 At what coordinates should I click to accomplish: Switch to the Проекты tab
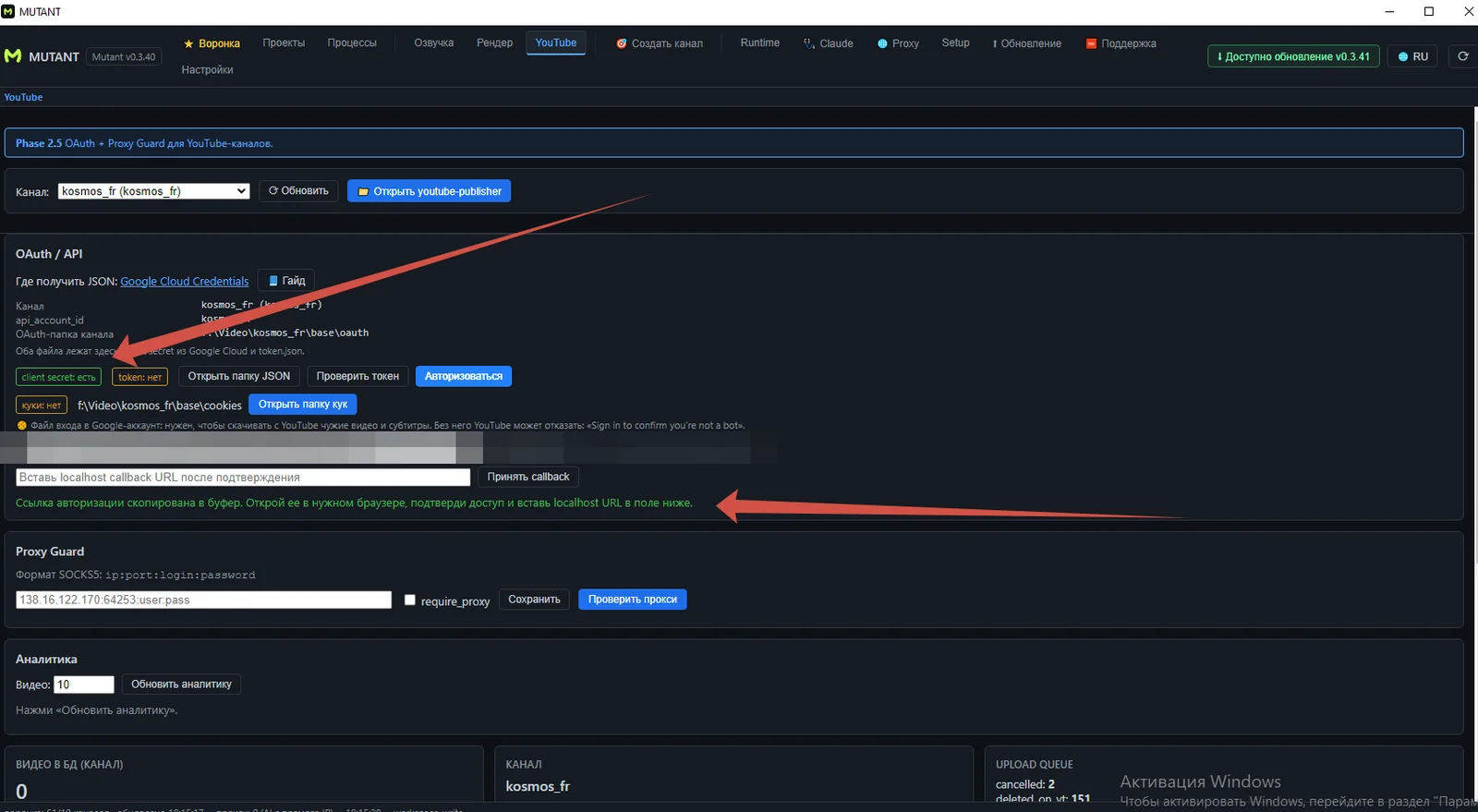(284, 43)
